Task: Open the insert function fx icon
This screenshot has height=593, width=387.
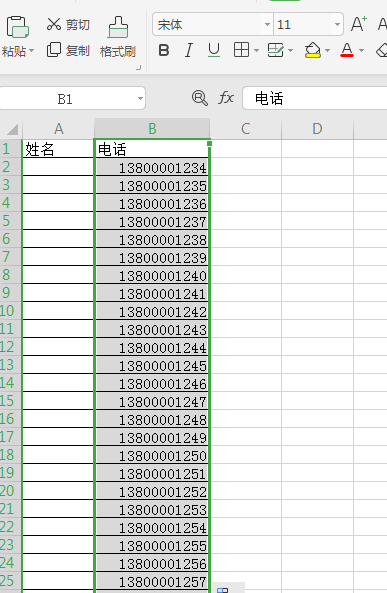Action: (226, 98)
